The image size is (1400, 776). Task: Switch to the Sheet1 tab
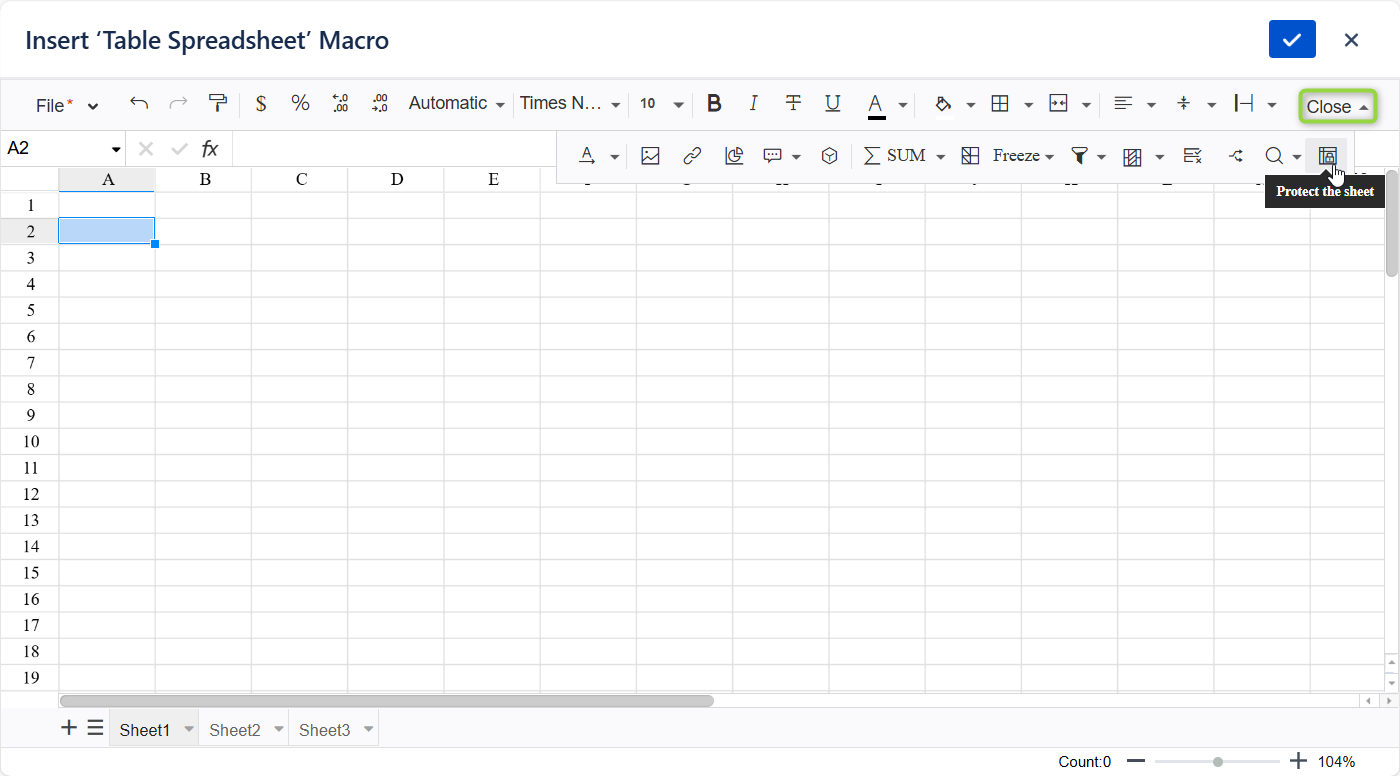point(145,730)
